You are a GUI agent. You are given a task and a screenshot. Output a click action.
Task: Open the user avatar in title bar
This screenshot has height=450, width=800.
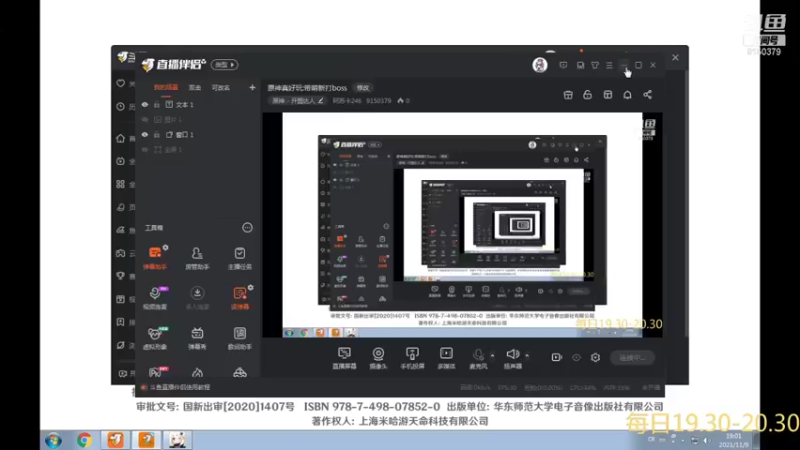(x=540, y=65)
